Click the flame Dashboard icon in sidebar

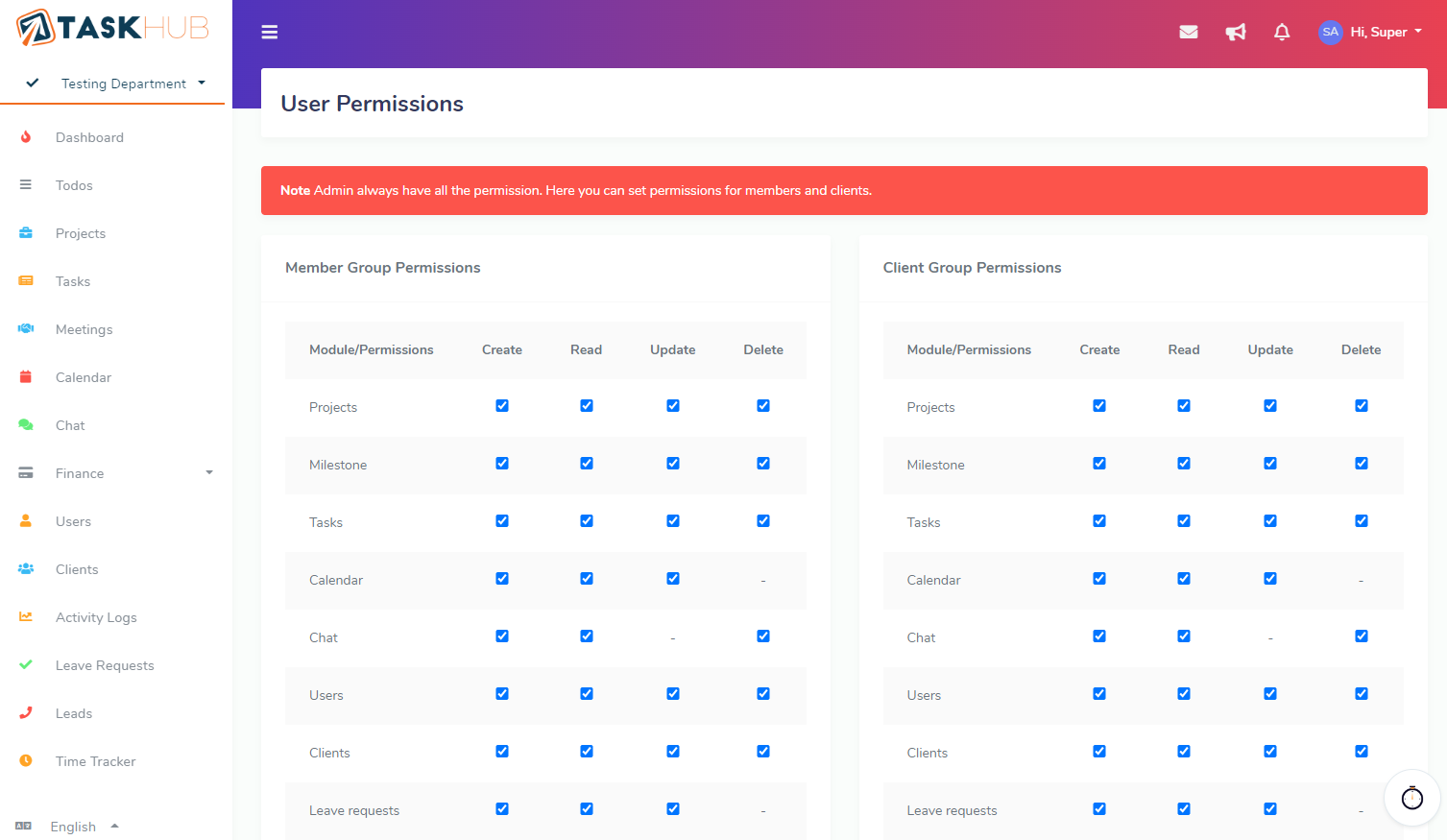coord(26,137)
